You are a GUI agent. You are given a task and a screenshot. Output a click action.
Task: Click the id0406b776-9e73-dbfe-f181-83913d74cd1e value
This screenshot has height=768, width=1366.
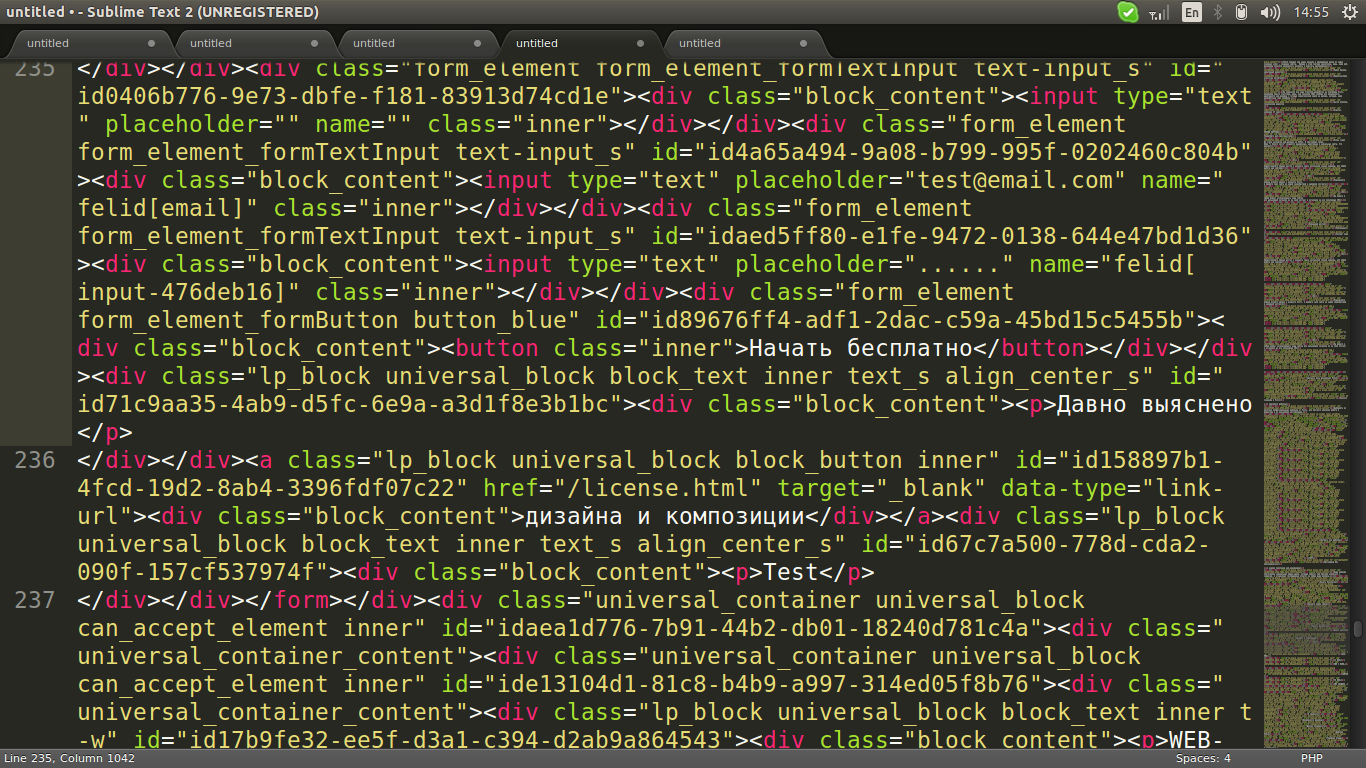(344, 96)
